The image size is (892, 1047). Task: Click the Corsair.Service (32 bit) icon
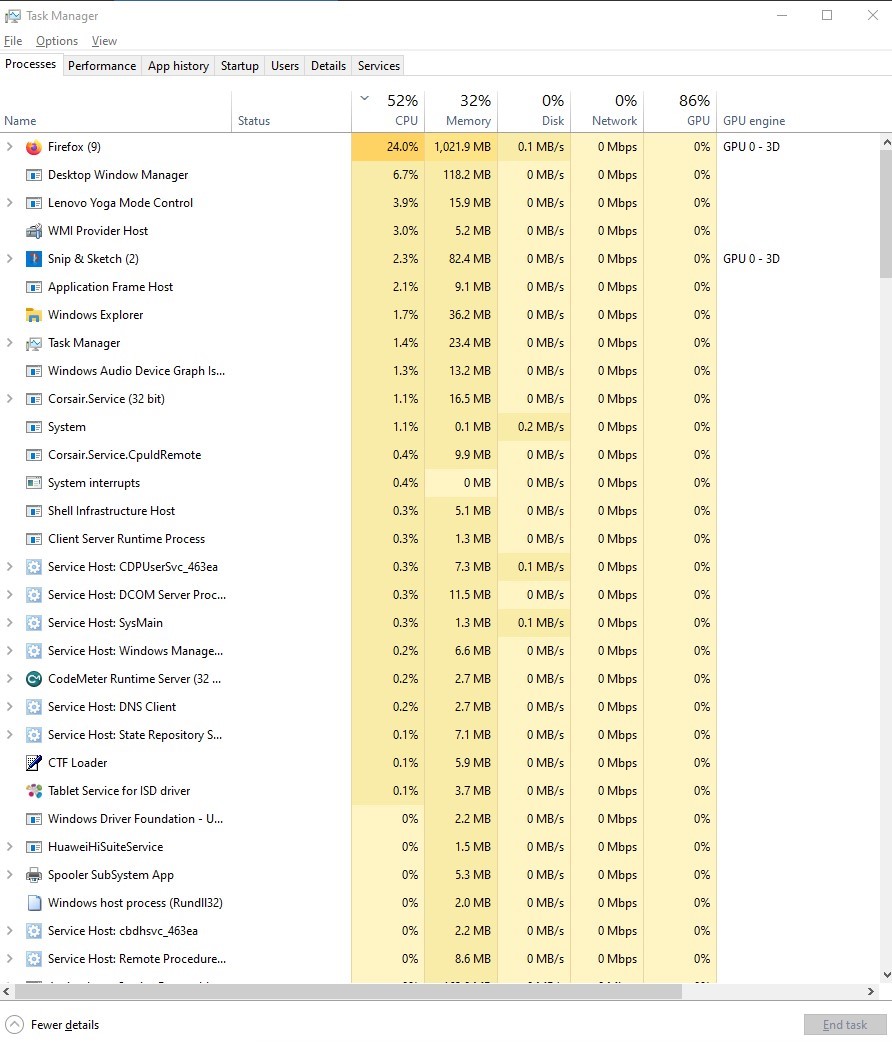pos(33,399)
